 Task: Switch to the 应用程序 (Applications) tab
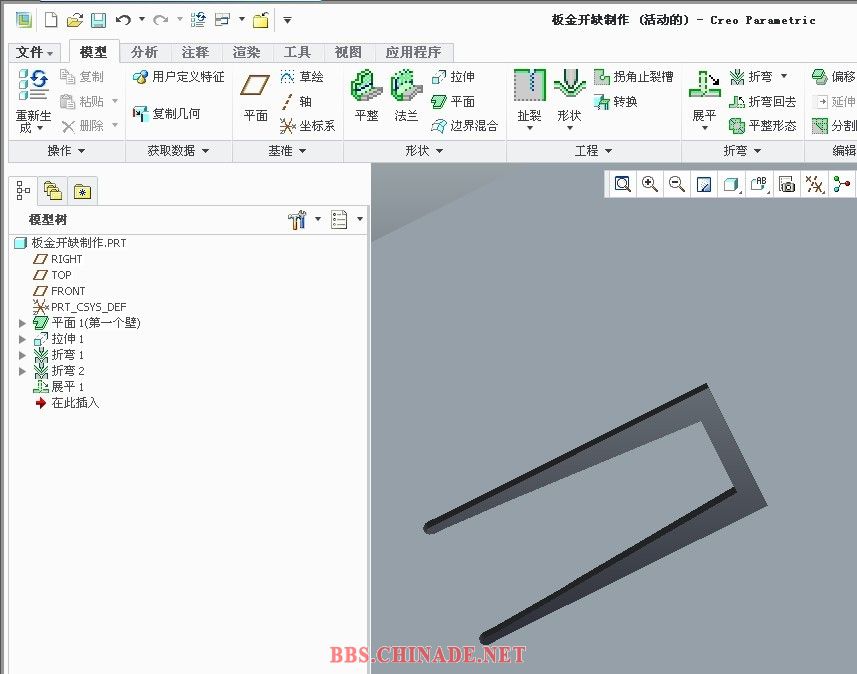coord(414,52)
